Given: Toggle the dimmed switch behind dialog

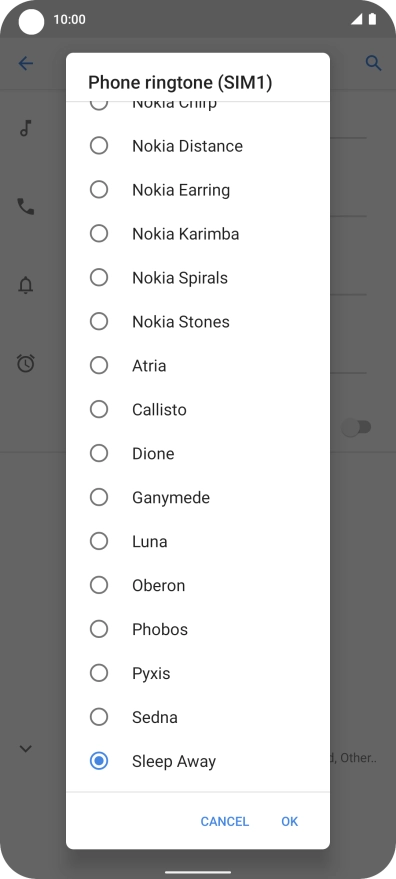Looking at the screenshot, I should tap(357, 428).
